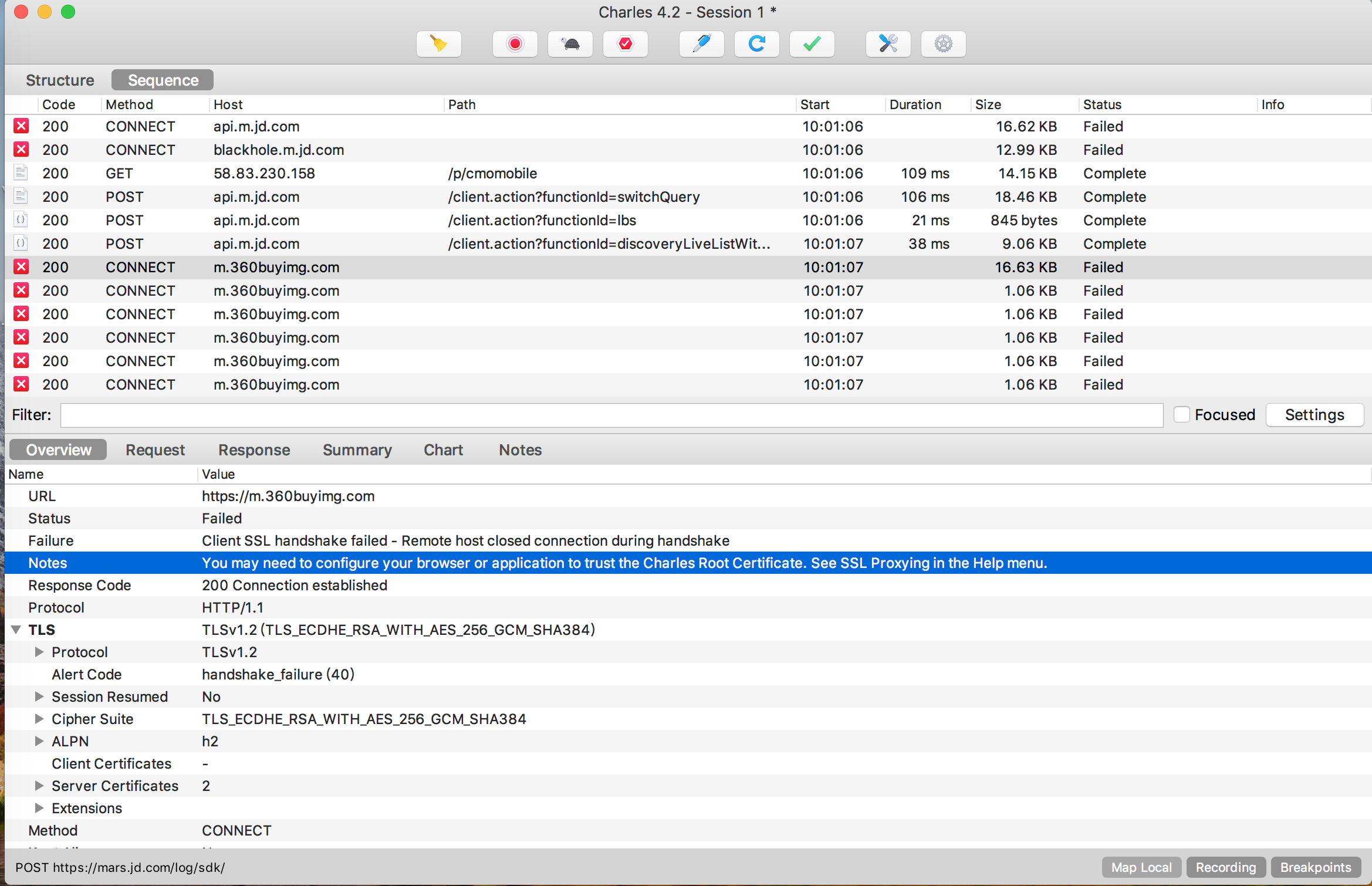Switch to the Response tab
Viewport: 1372px width, 886px height.
pos(253,449)
